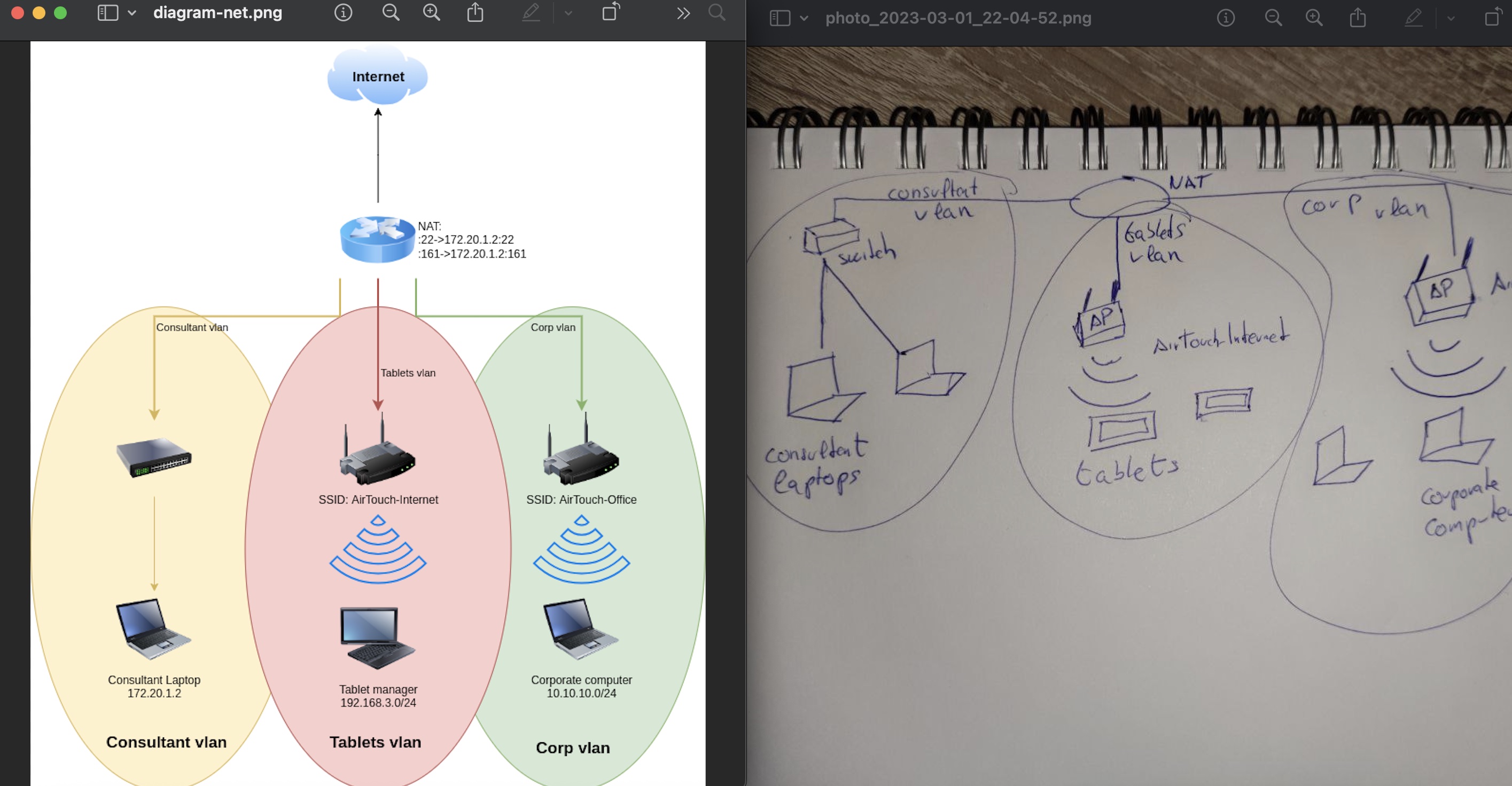Click the photo_2023-03-01_22-04-52.png title
The image size is (1512, 786).
pyautogui.click(x=958, y=18)
